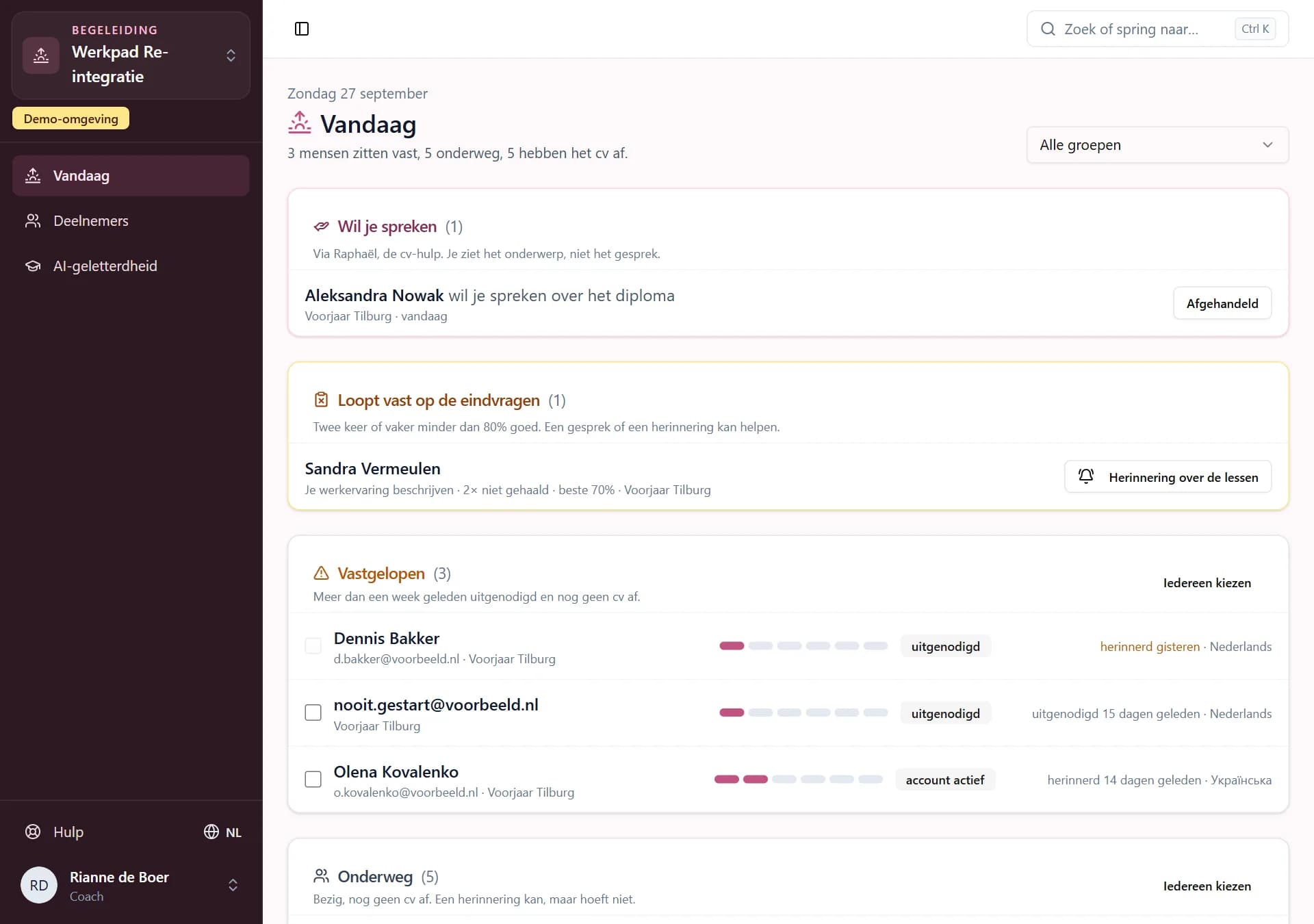Image resolution: width=1314 pixels, height=924 pixels.
Task: Check the box for nooit.gestart@voorbeeld.nl
Action: pos(313,713)
